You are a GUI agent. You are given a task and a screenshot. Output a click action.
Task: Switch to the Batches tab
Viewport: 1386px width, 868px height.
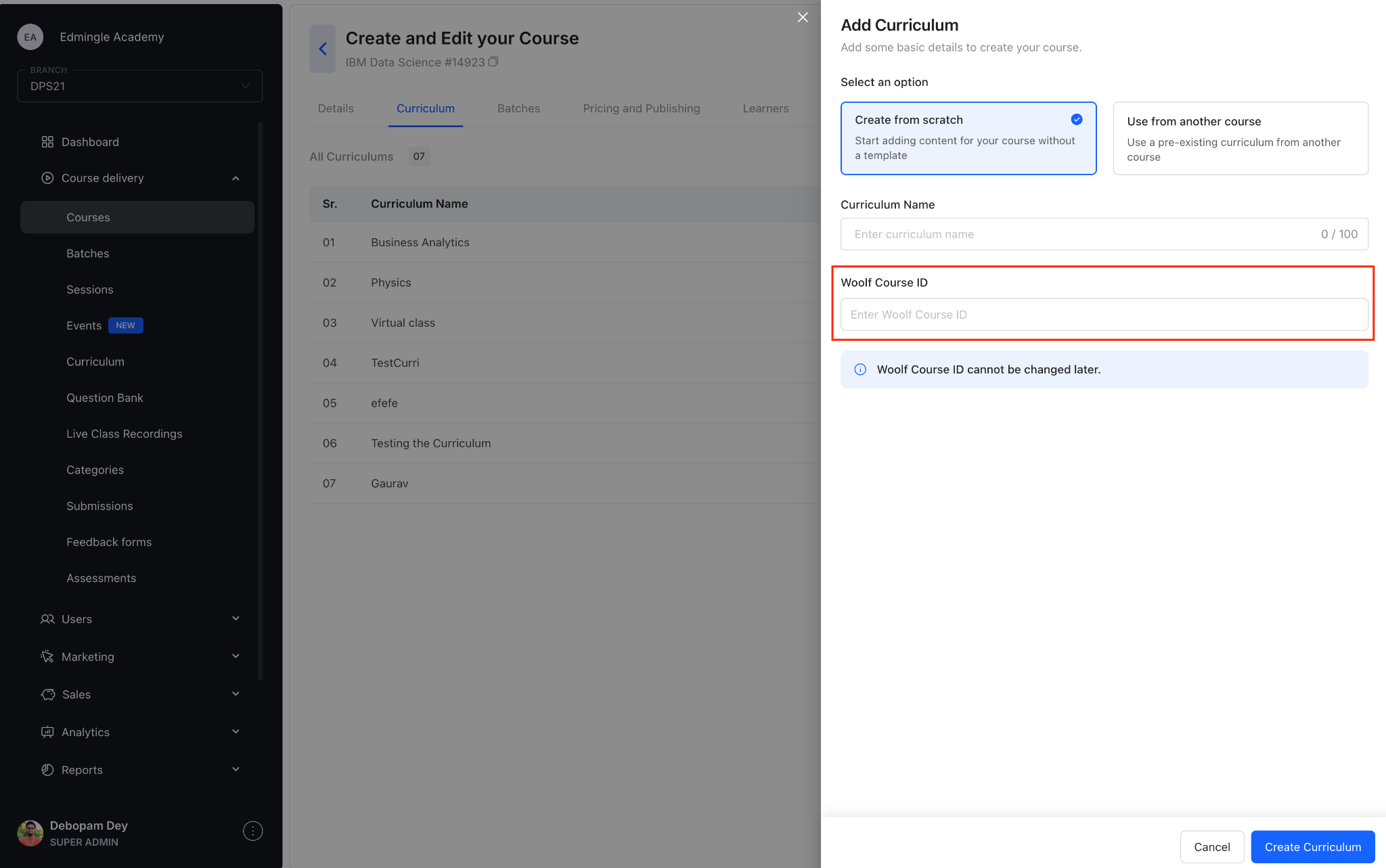[518, 108]
